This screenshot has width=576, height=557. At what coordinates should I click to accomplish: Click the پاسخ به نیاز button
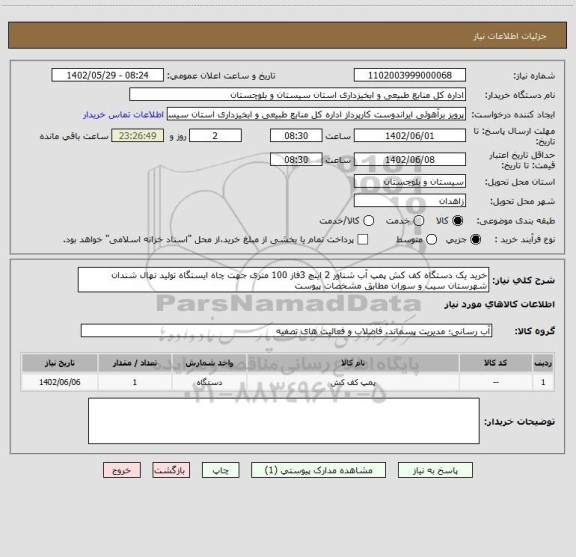(435, 470)
